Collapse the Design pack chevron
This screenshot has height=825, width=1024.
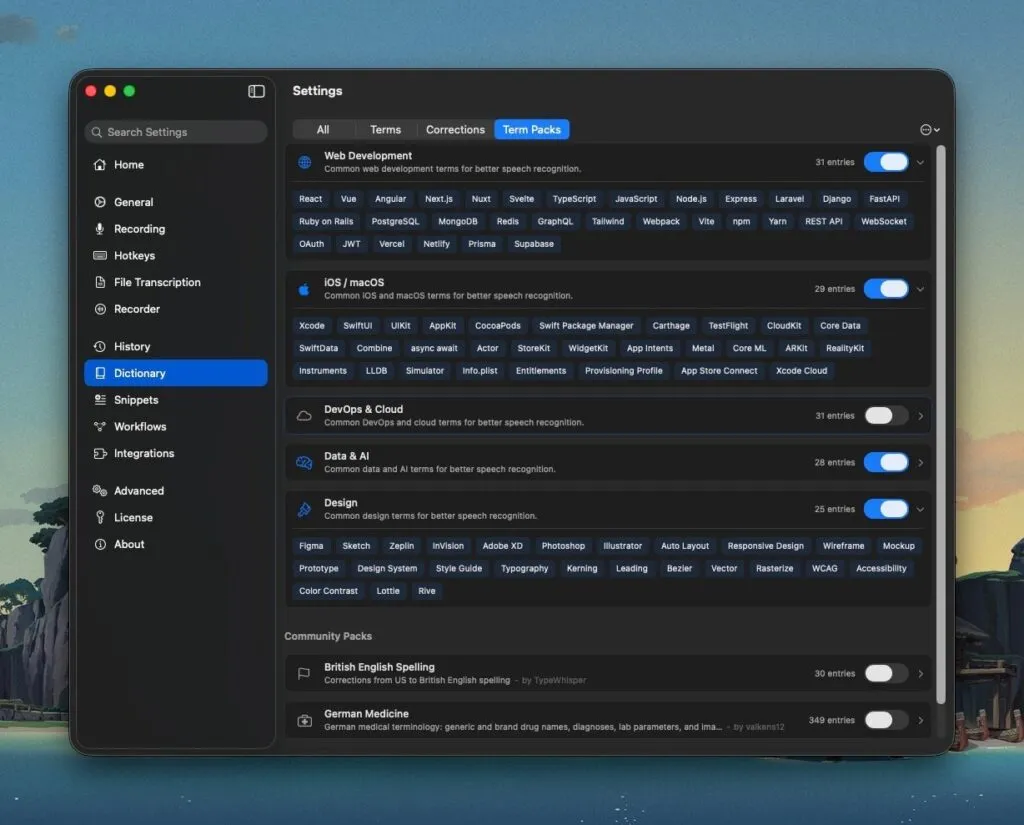click(x=920, y=510)
